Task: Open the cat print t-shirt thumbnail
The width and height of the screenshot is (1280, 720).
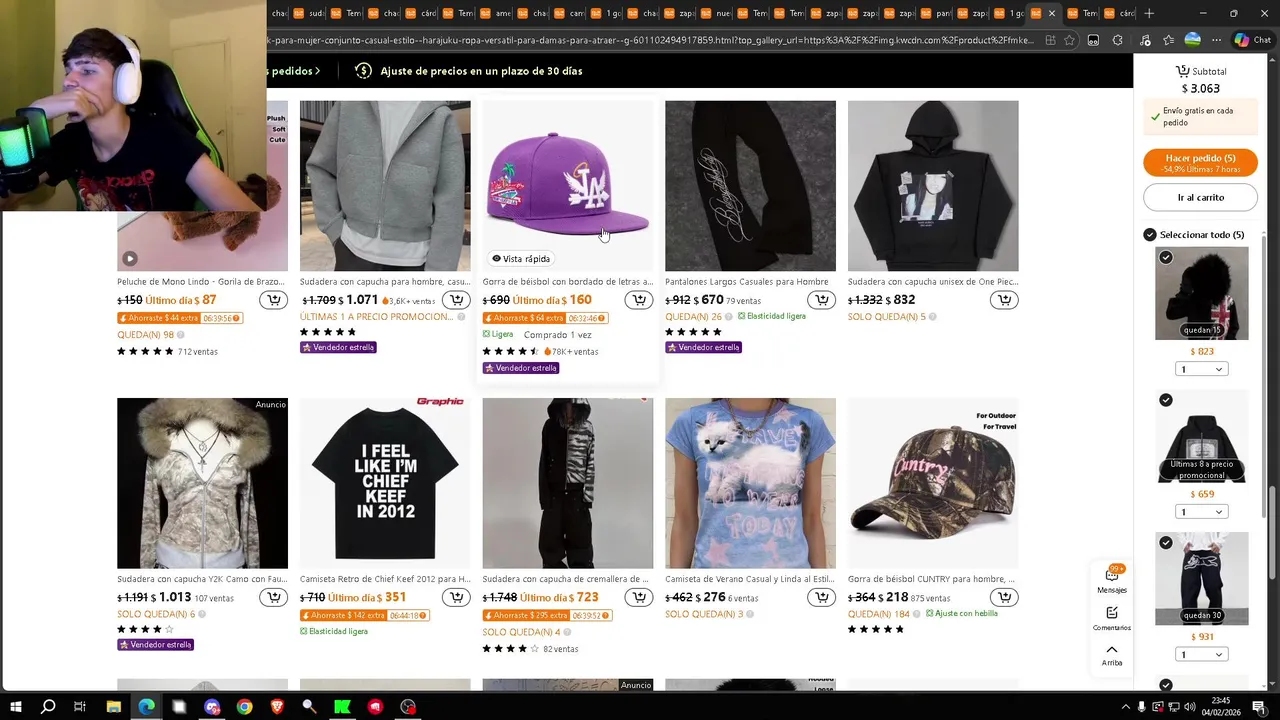Action: coord(750,483)
